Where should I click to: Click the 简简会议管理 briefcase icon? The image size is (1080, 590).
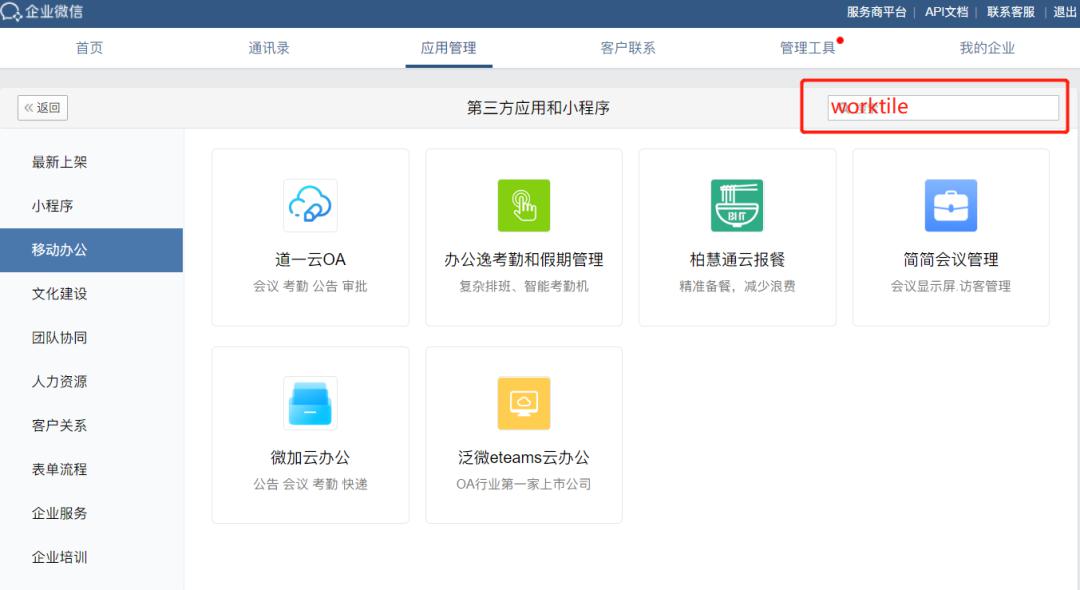coord(951,205)
